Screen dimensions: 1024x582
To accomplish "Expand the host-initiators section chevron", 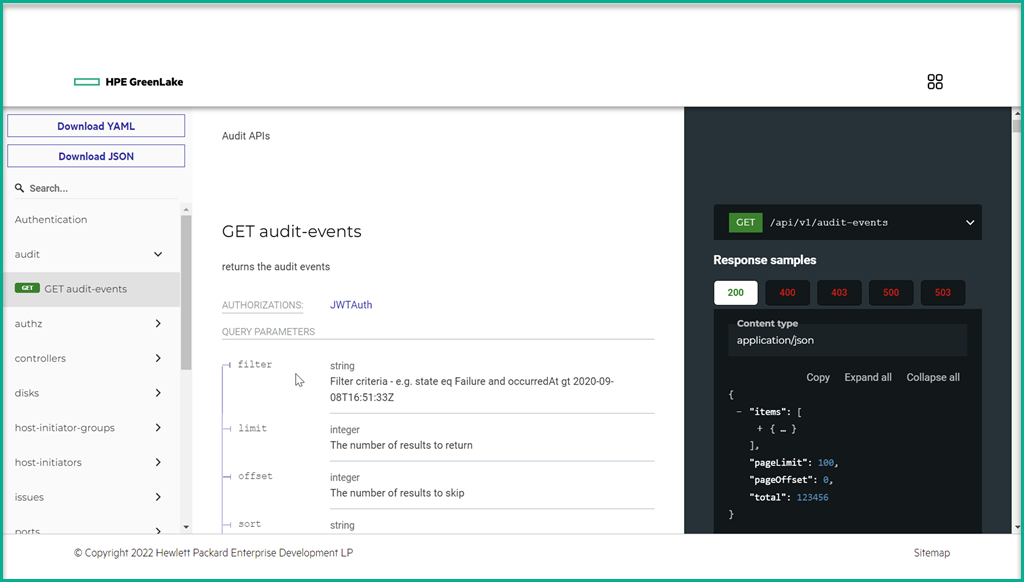I will point(158,462).
